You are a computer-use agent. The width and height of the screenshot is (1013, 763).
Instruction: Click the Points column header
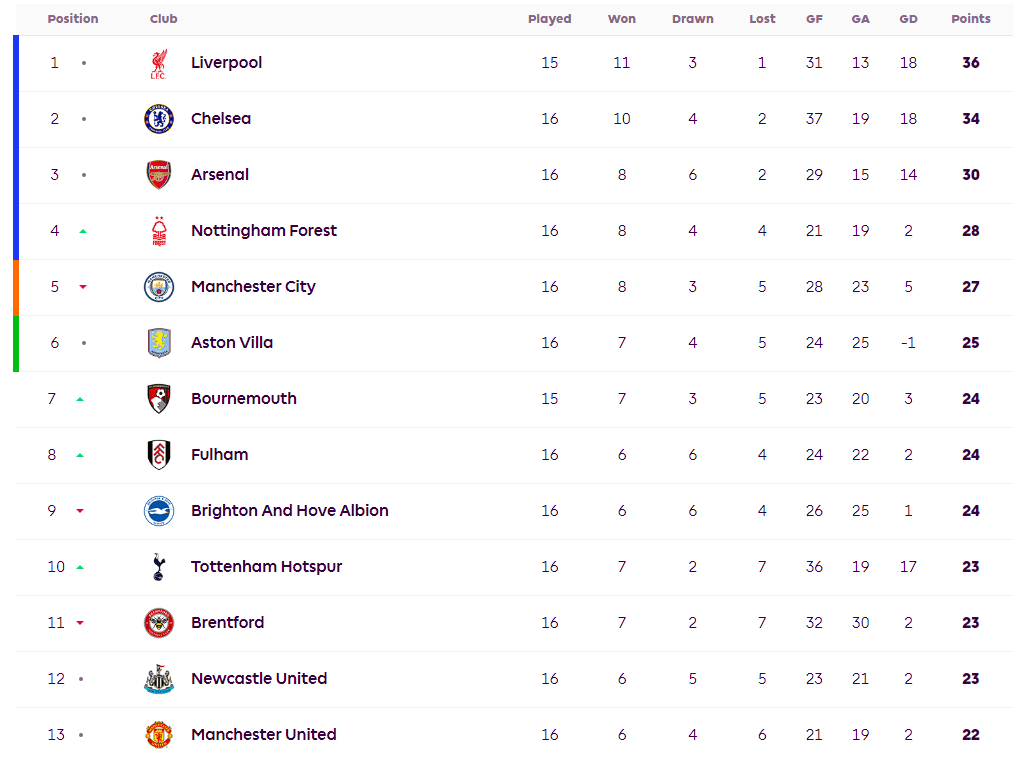point(970,19)
